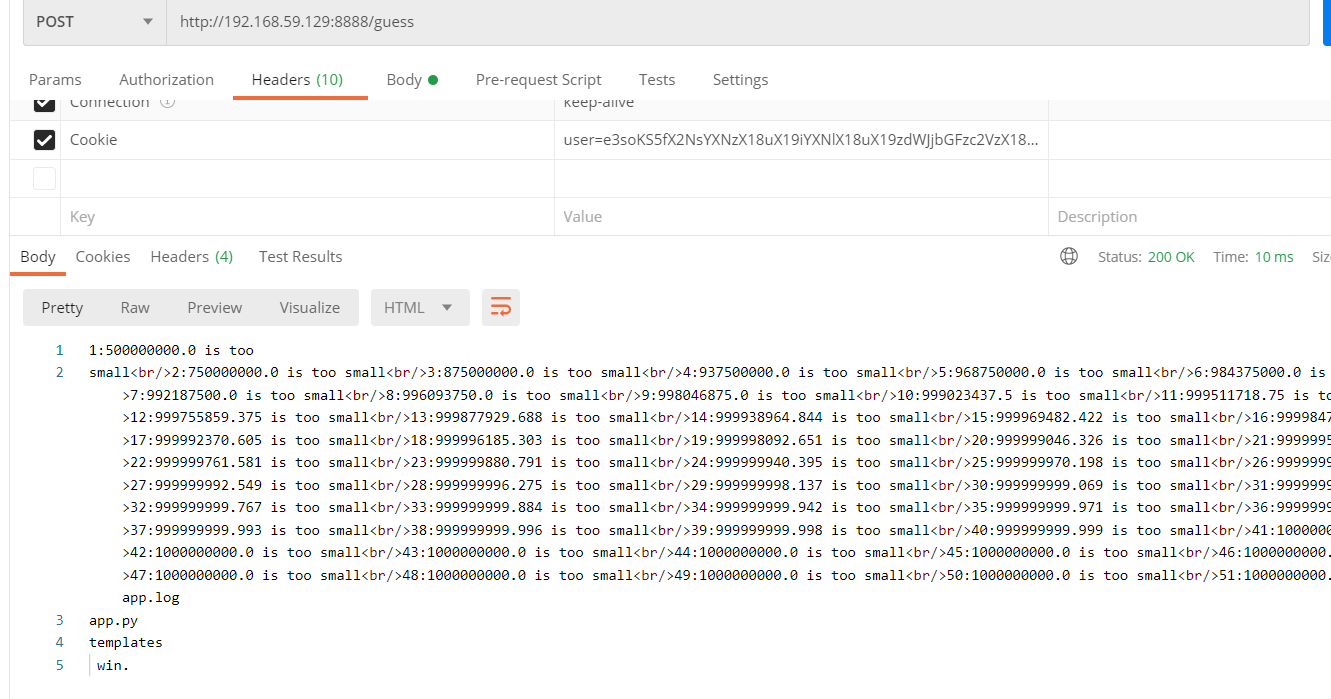Image resolution: width=1331 pixels, height=699 pixels.
Task: Click the info icon beside Connection header
Action: (168, 103)
